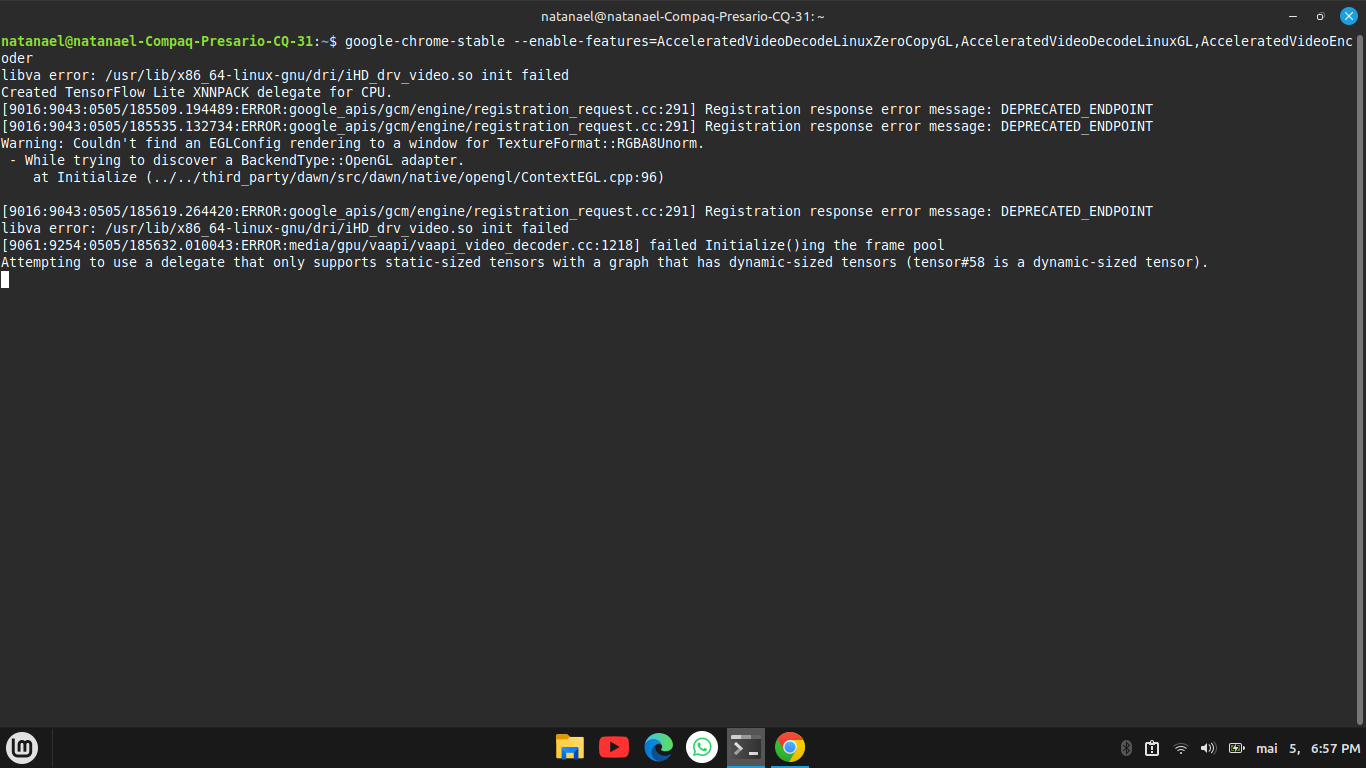Open the sound volume control
This screenshot has height=768, width=1366.
[1207, 748]
